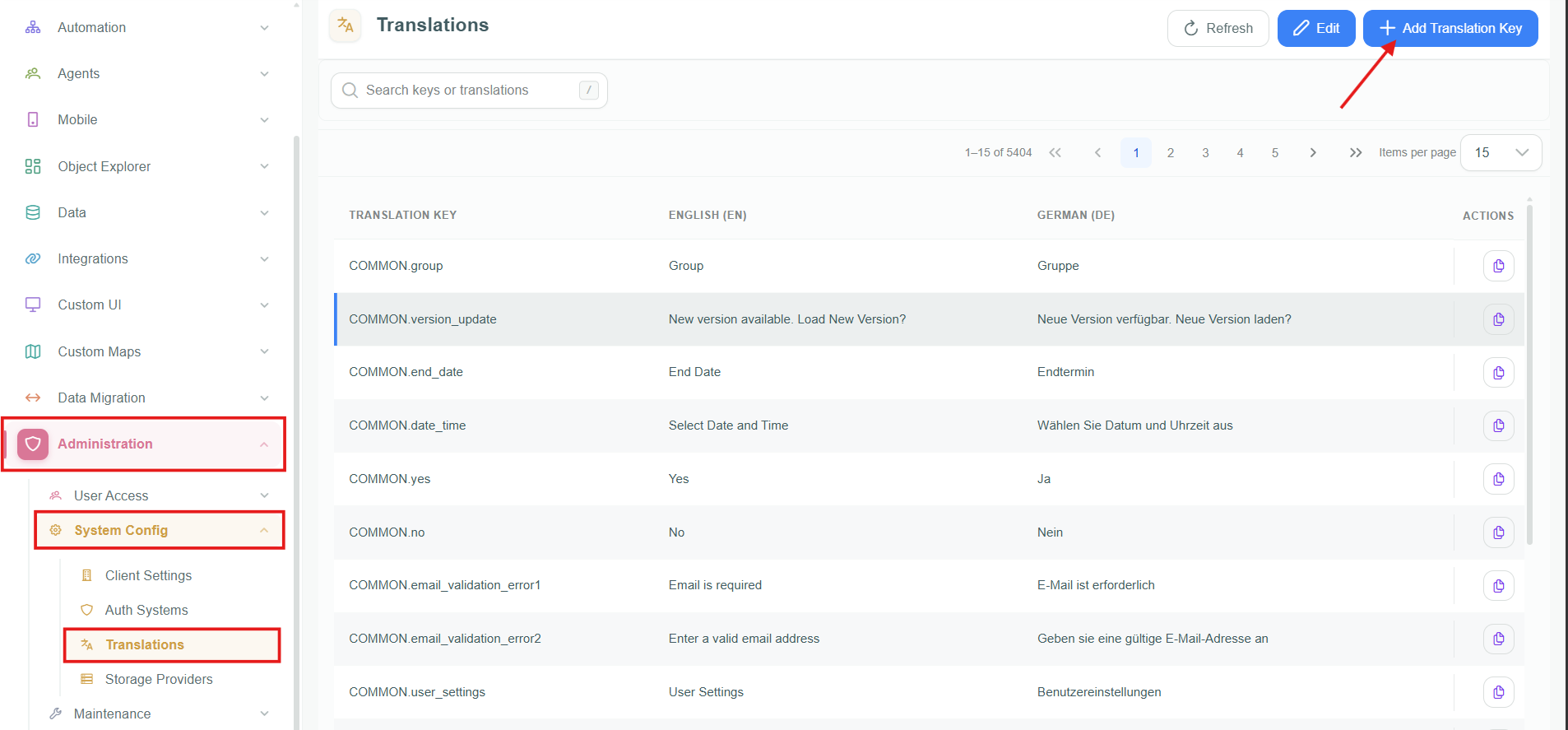Click the Agents sidebar icon
This screenshot has width=1568, height=730.
point(33,73)
